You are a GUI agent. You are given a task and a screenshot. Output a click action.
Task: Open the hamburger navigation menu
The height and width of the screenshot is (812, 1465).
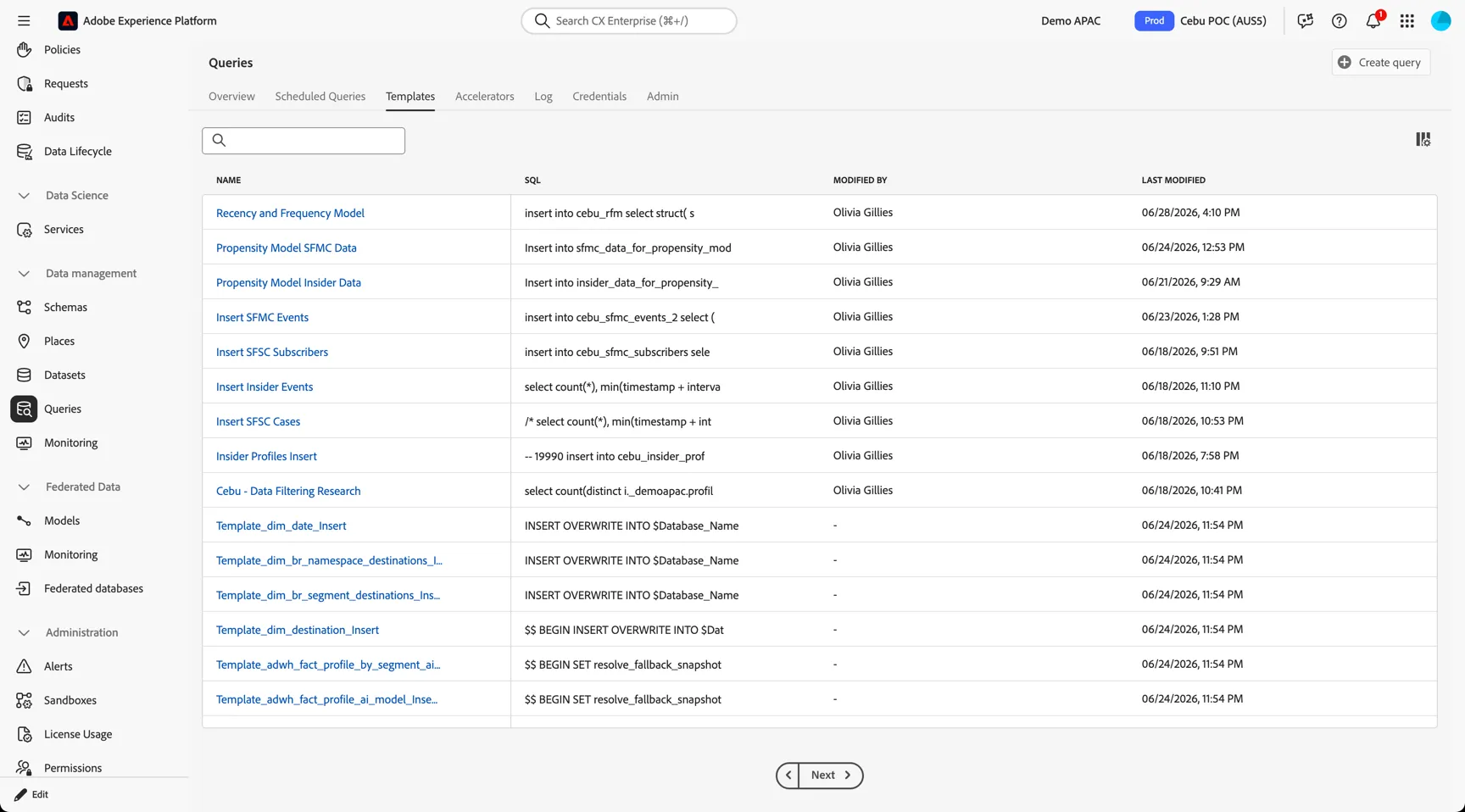(24, 20)
